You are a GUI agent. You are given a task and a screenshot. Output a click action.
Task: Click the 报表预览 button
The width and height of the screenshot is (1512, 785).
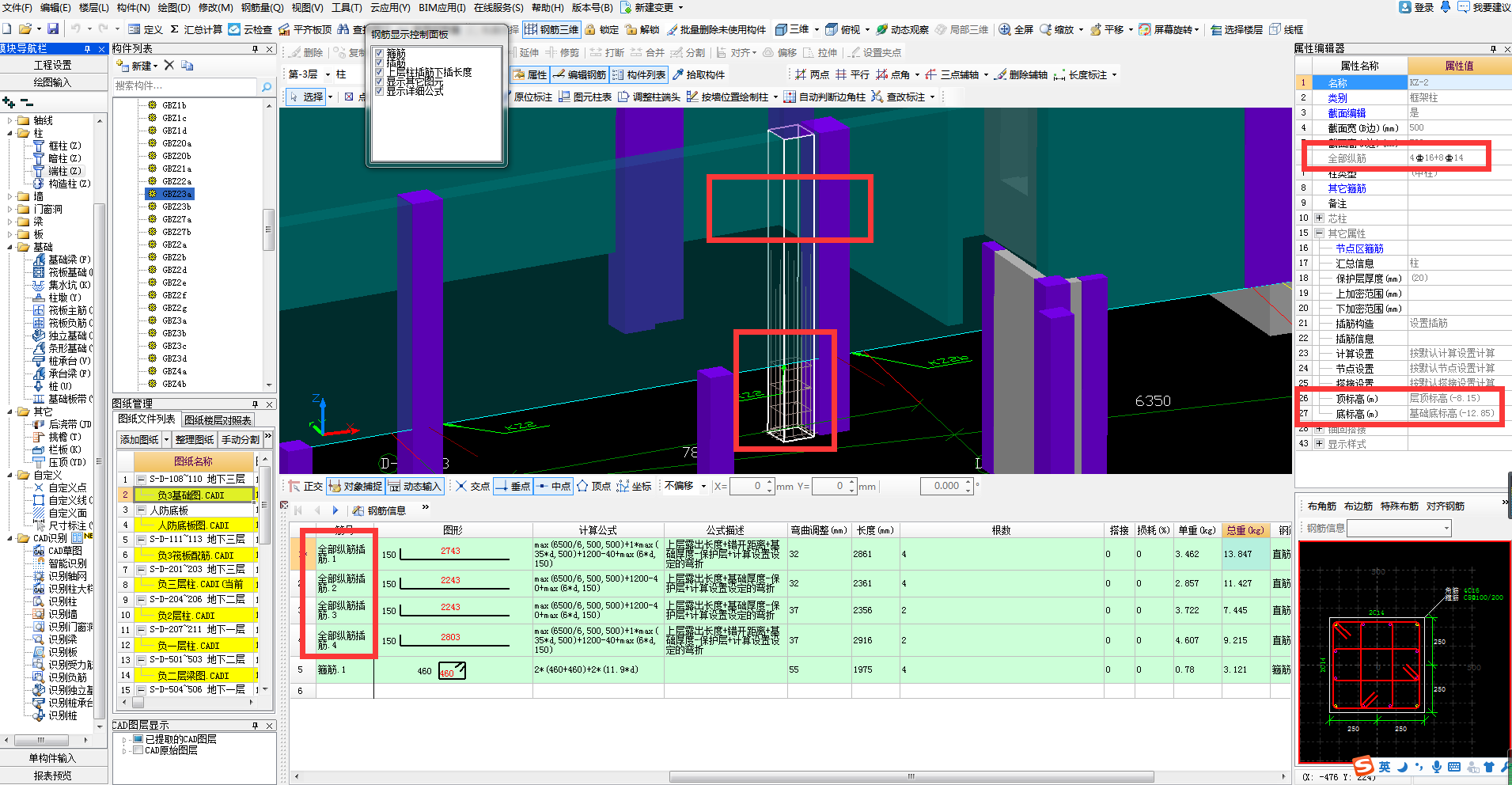[52, 776]
